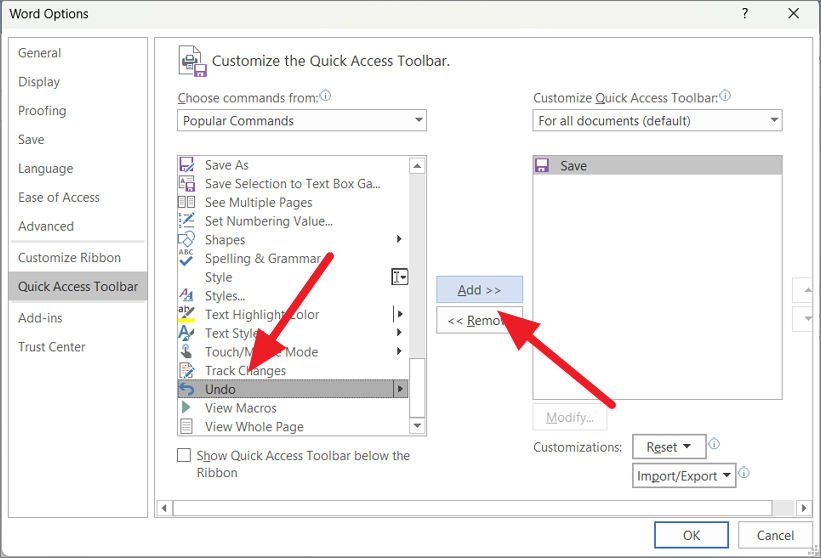Select the Text Highlight Color icon
Image resolution: width=821 pixels, height=558 pixels.
pos(186,314)
